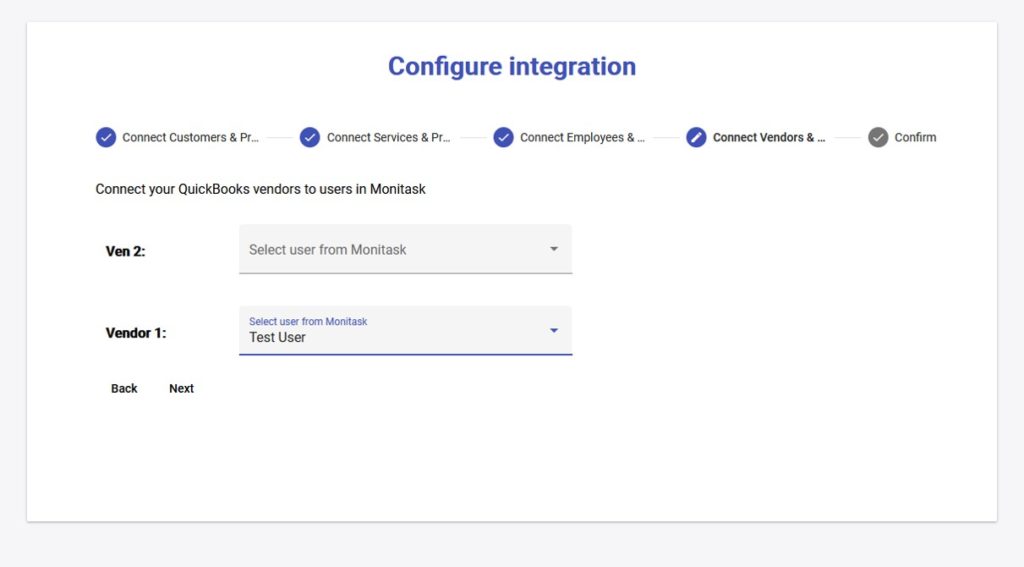The image size is (1024, 567).
Task: Click the Vendor 1 vendor label
Action: click(136, 333)
